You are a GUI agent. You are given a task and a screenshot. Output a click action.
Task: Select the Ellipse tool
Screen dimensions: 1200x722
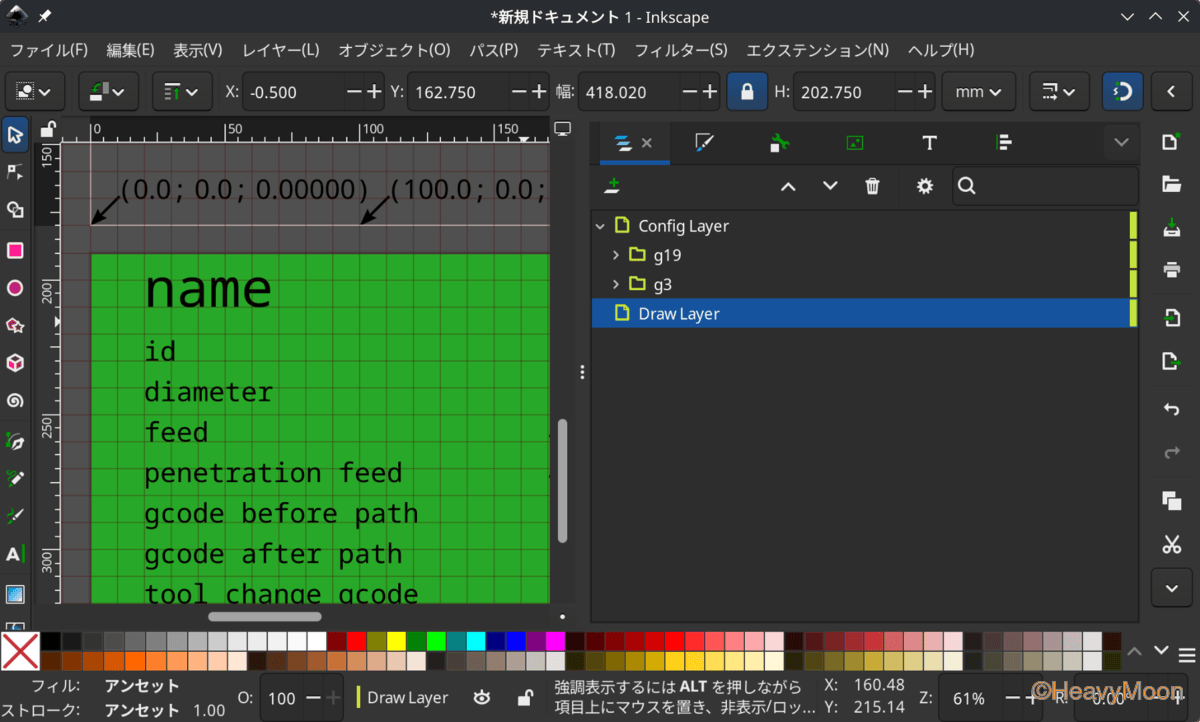coord(15,288)
